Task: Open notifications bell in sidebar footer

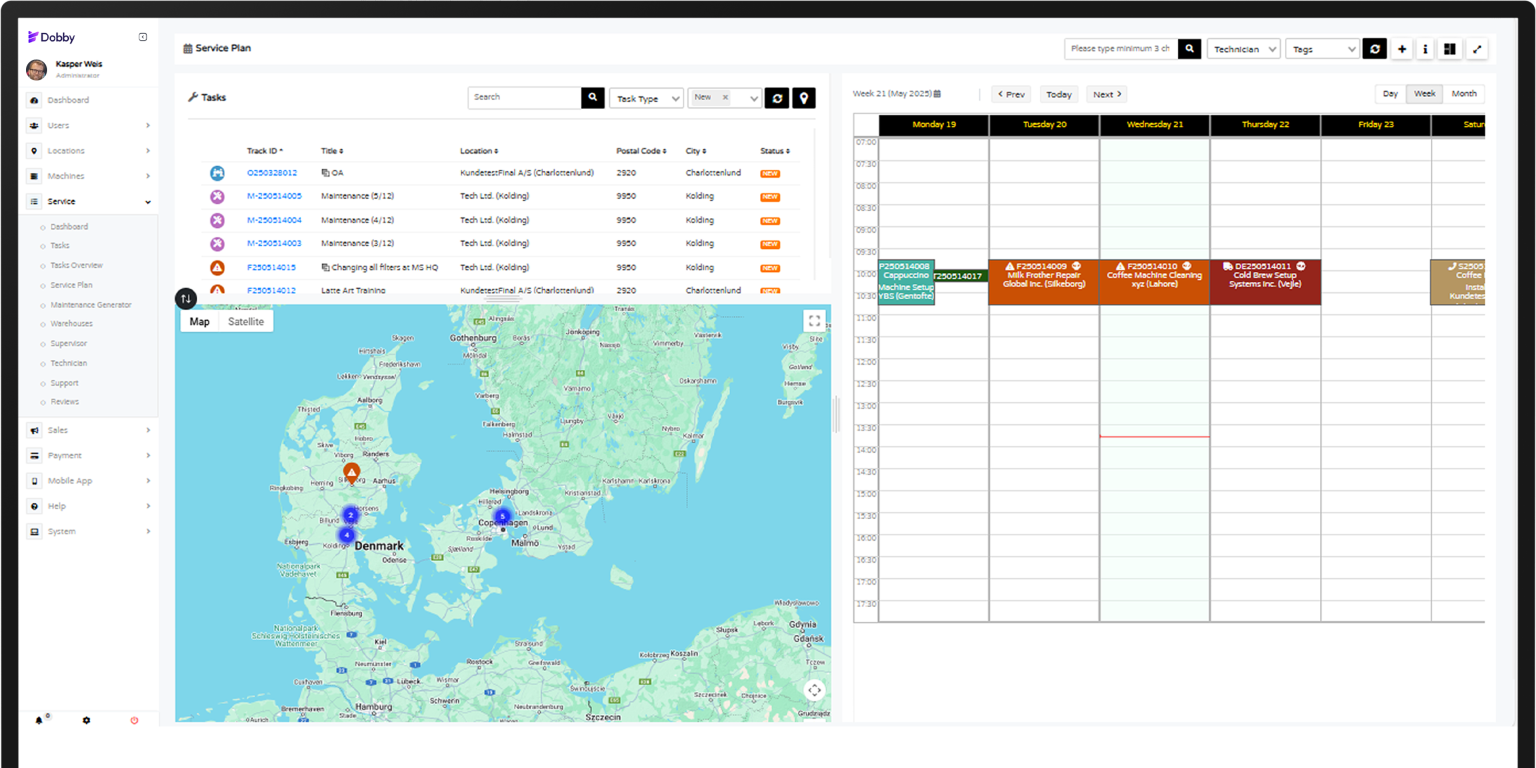Action: [x=40, y=720]
